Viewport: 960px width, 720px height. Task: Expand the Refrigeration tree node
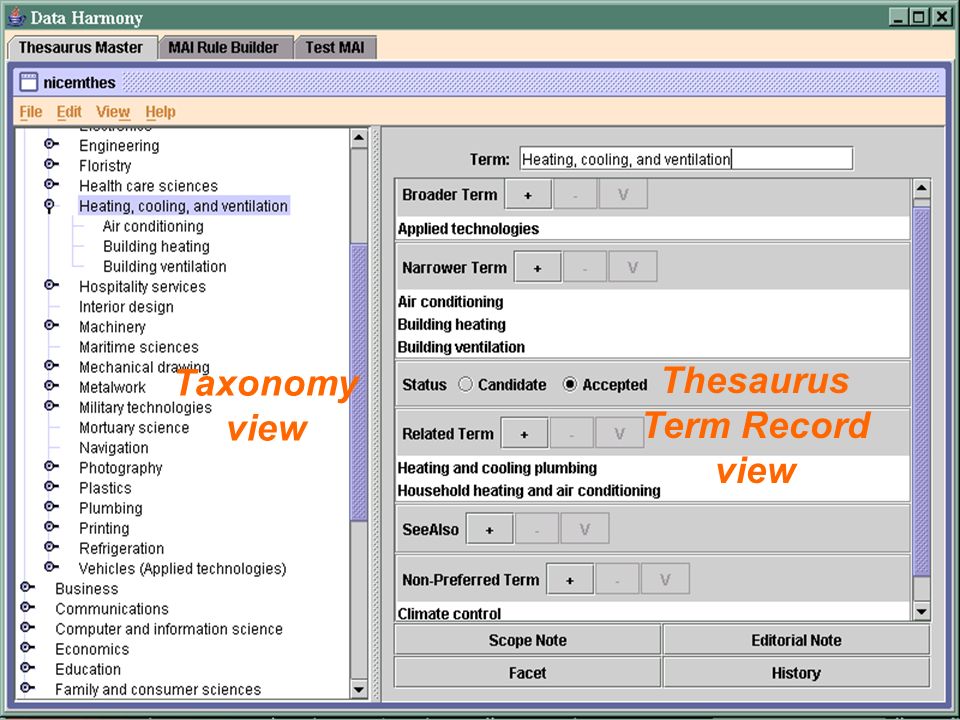51,547
